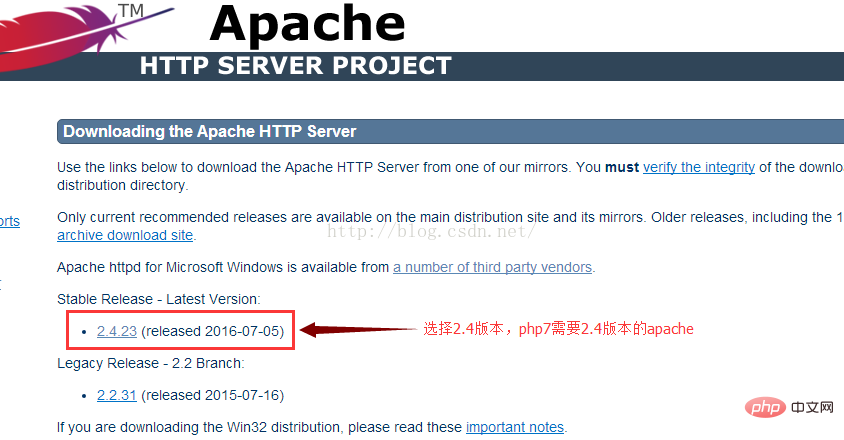Click the php 中文网 logo
This screenshot has height=440, width=844.
[x=790, y=407]
